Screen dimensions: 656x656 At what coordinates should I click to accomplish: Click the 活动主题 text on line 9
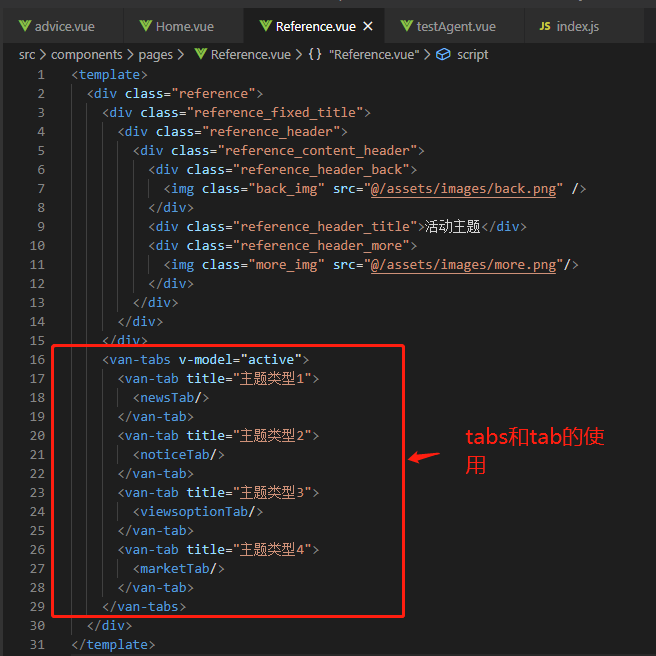452,226
